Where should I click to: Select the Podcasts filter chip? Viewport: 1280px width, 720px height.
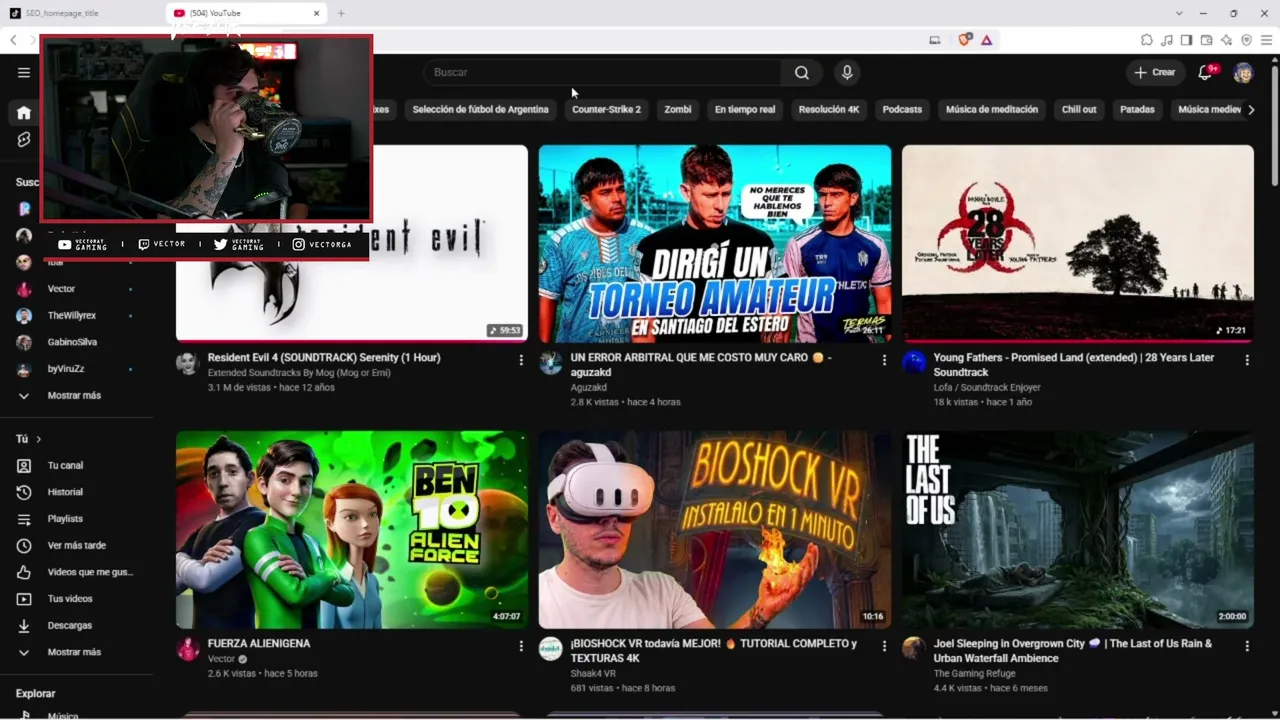coord(902,110)
